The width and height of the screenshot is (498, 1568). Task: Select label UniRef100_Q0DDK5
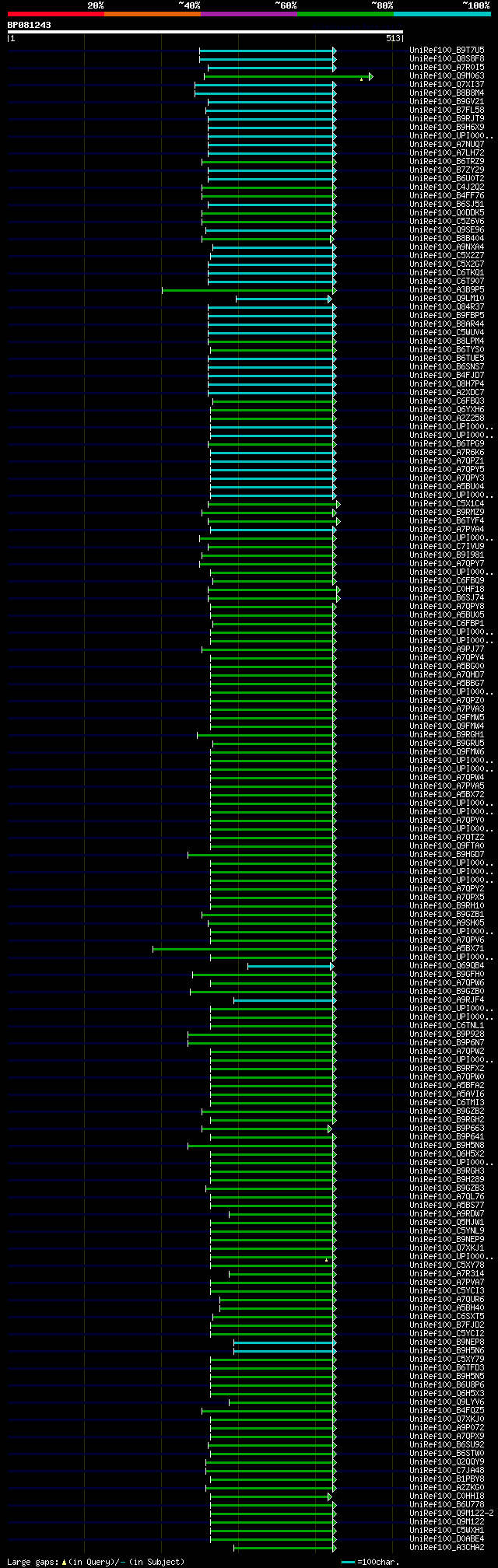447,212
